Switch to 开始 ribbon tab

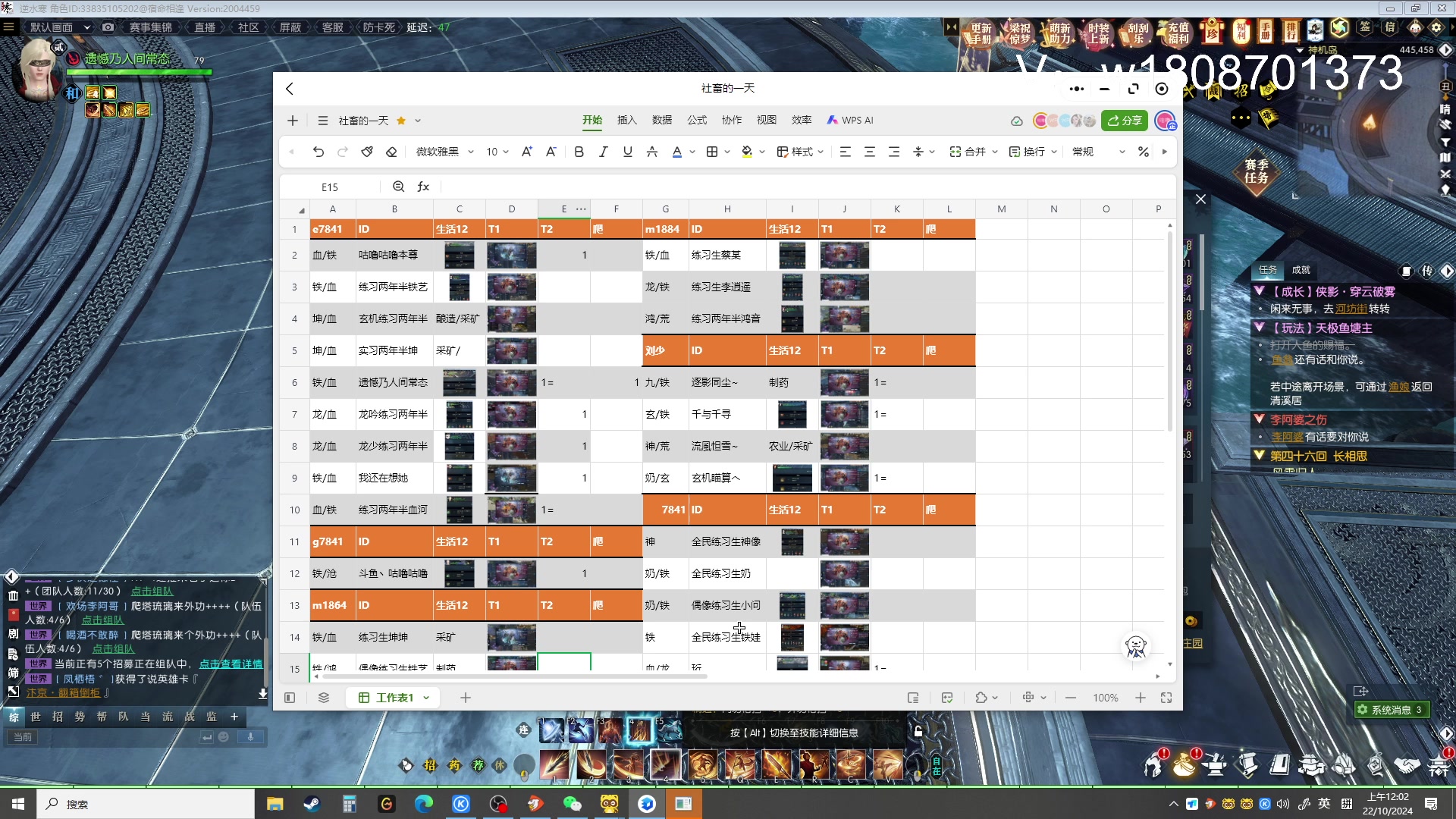click(592, 120)
